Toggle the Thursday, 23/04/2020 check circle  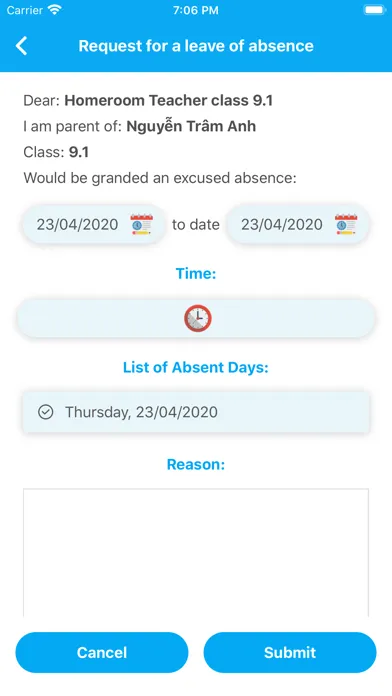[46, 412]
